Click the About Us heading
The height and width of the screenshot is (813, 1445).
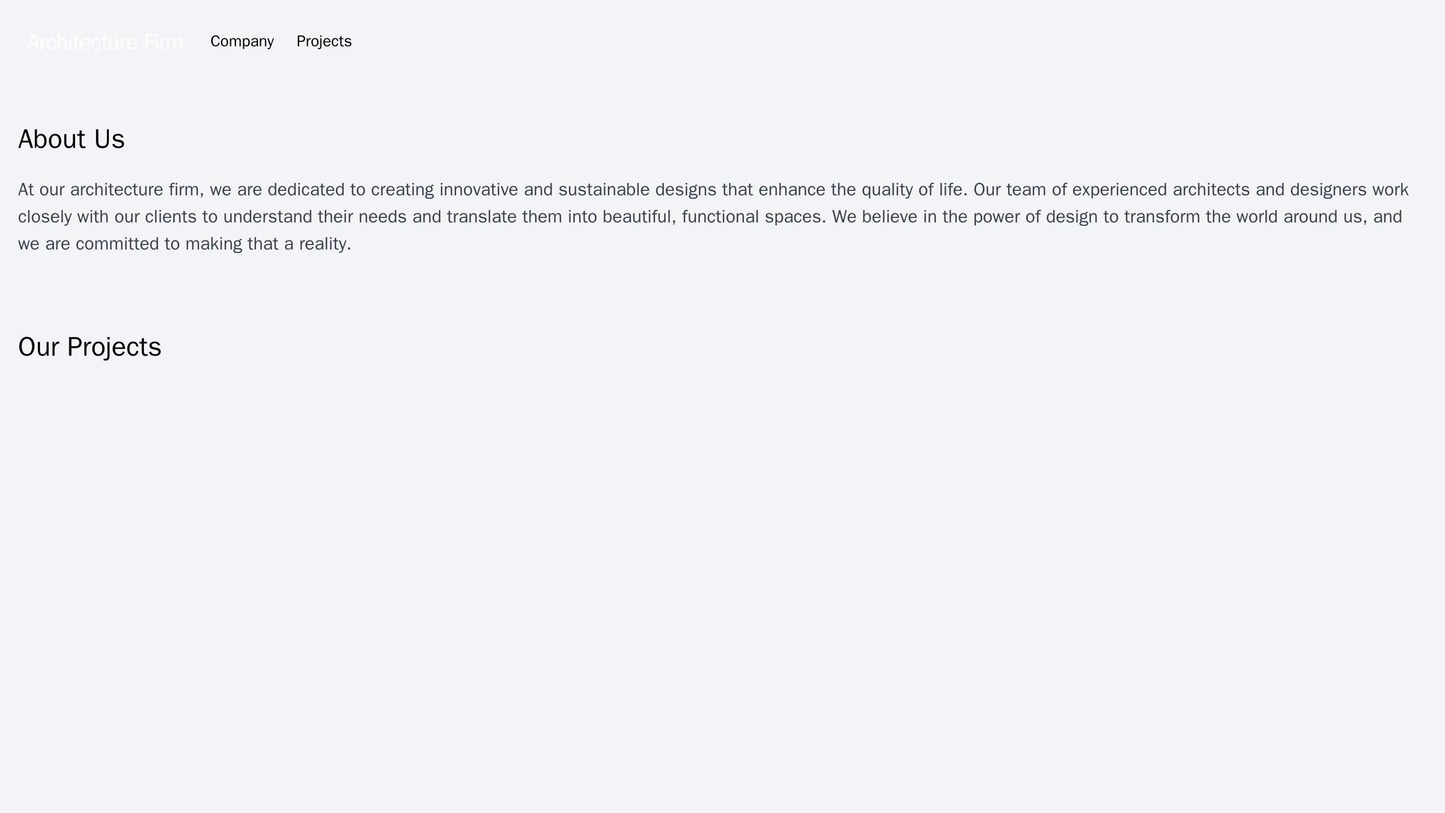tap(71, 139)
